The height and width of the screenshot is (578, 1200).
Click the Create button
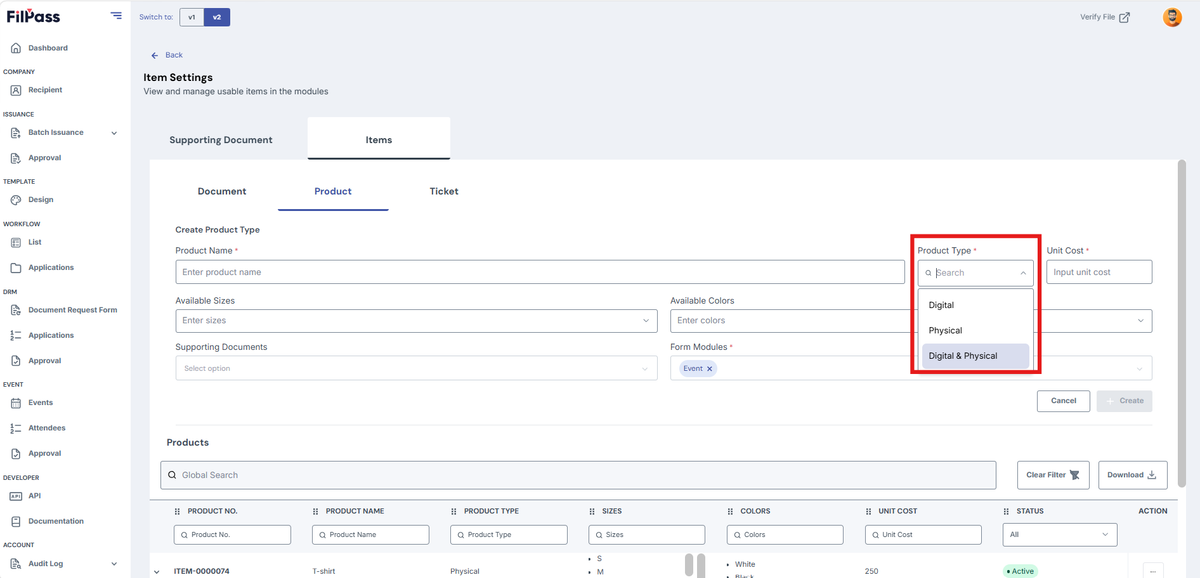point(1124,400)
